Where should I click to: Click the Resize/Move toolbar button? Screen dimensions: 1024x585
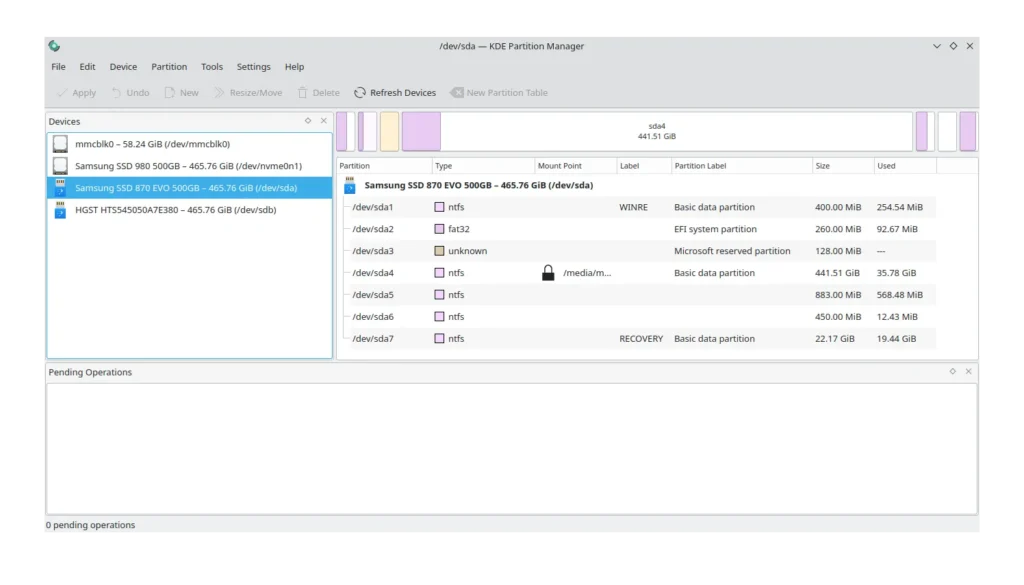tap(247, 93)
